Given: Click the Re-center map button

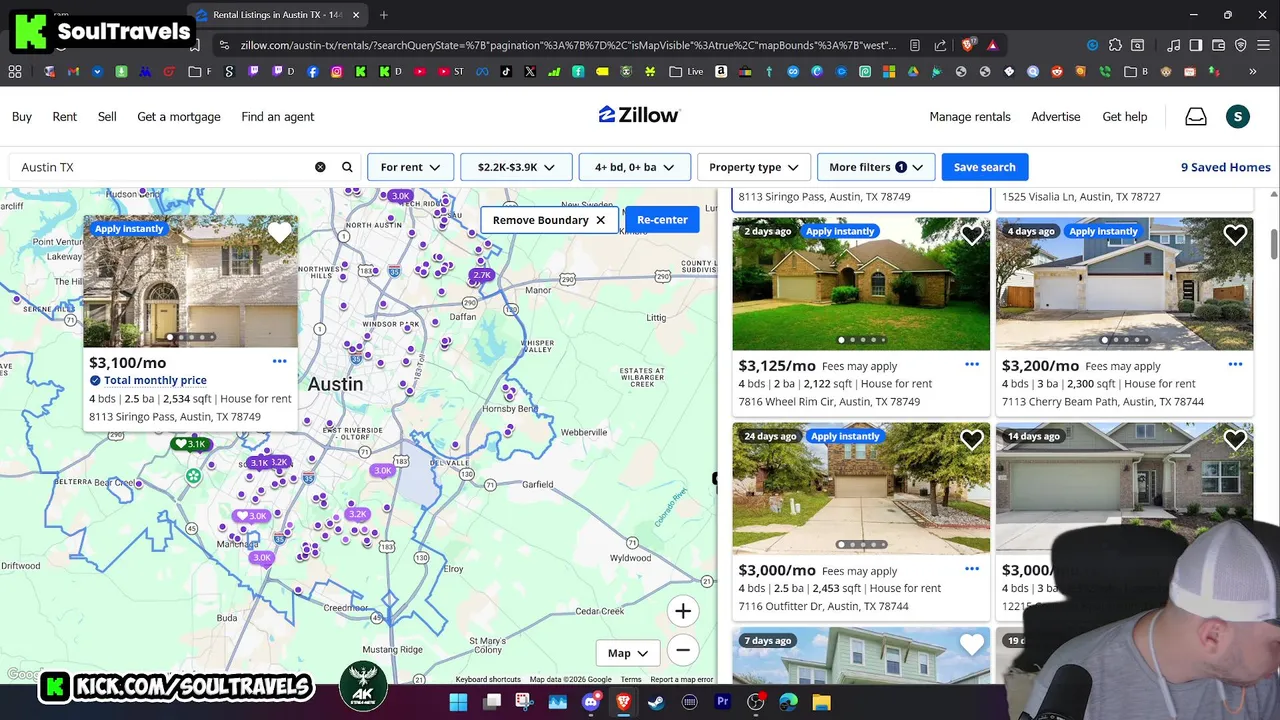Looking at the screenshot, I should (662, 220).
